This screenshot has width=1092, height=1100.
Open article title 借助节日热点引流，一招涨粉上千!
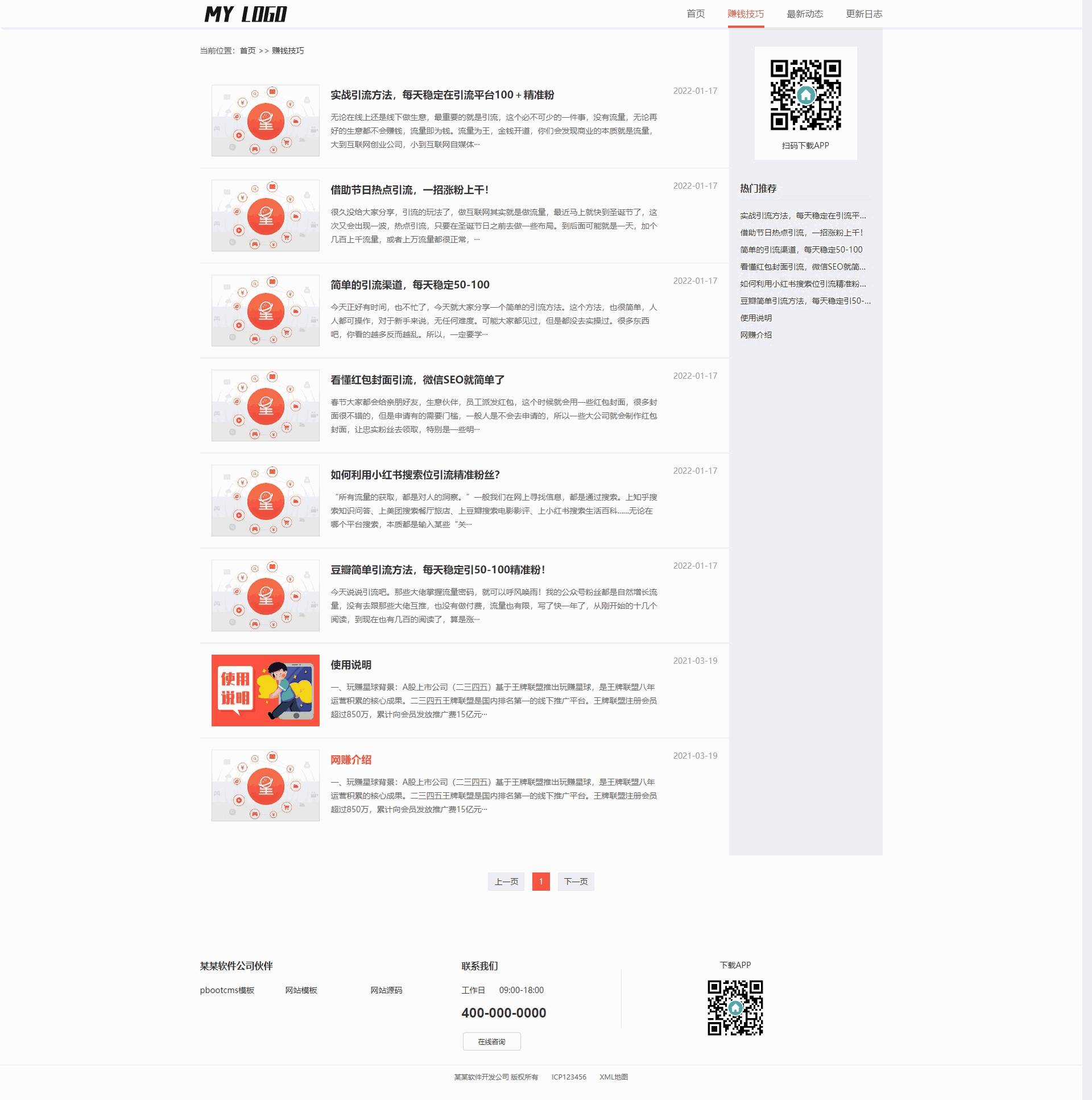pos(409,189)
